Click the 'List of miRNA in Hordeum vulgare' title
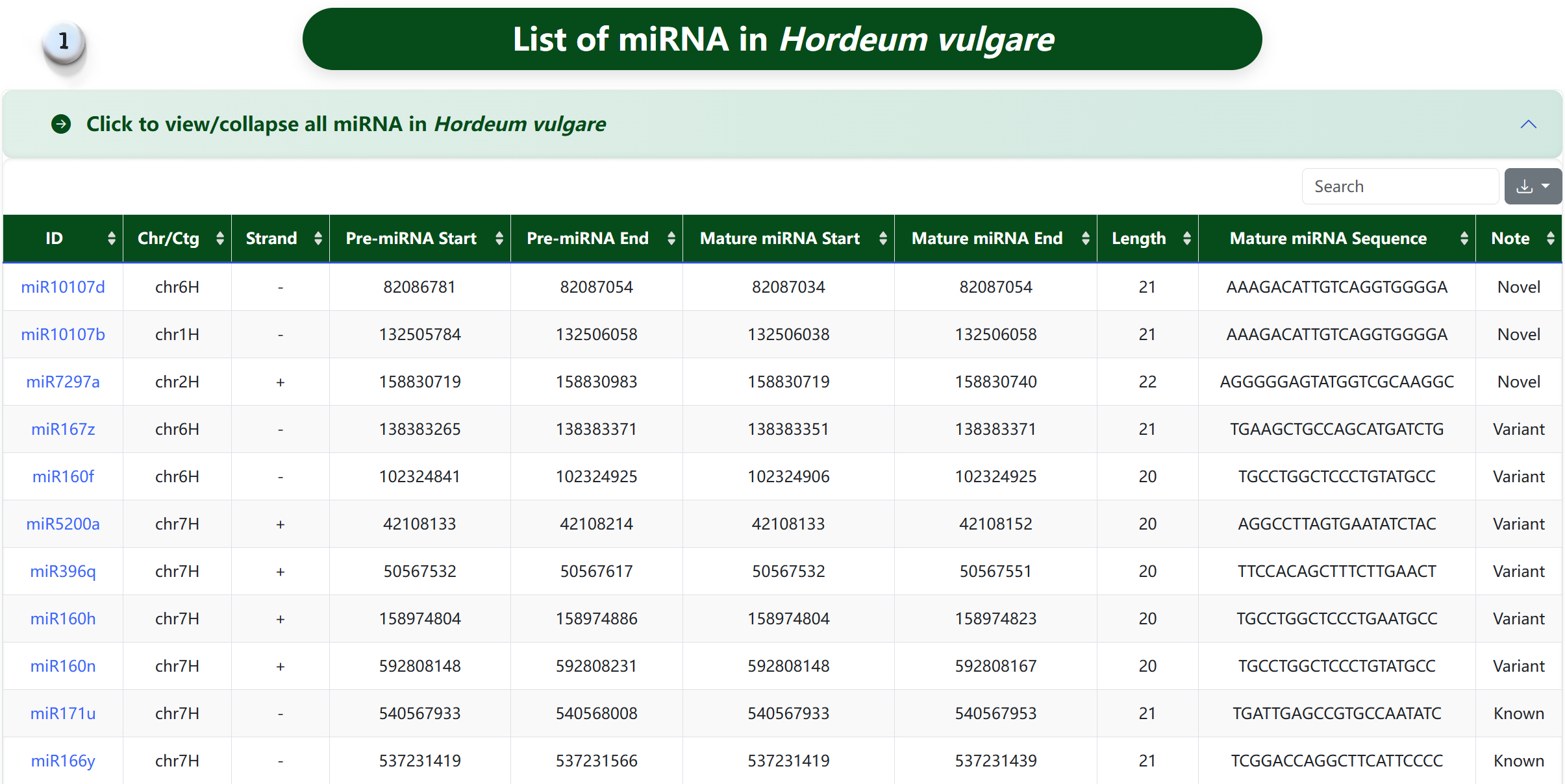Screen dimensions: 1565x784 click(x=783, y=39)
